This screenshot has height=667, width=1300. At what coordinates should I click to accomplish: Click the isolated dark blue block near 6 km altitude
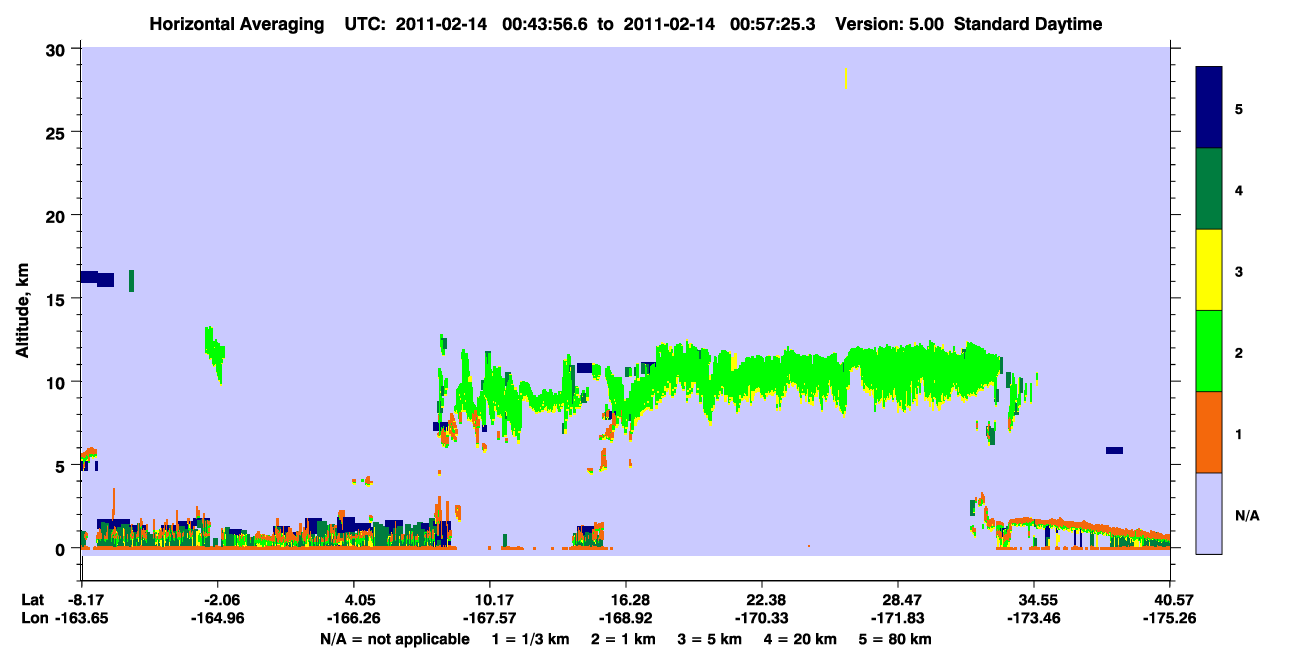tap(1114, 450)
